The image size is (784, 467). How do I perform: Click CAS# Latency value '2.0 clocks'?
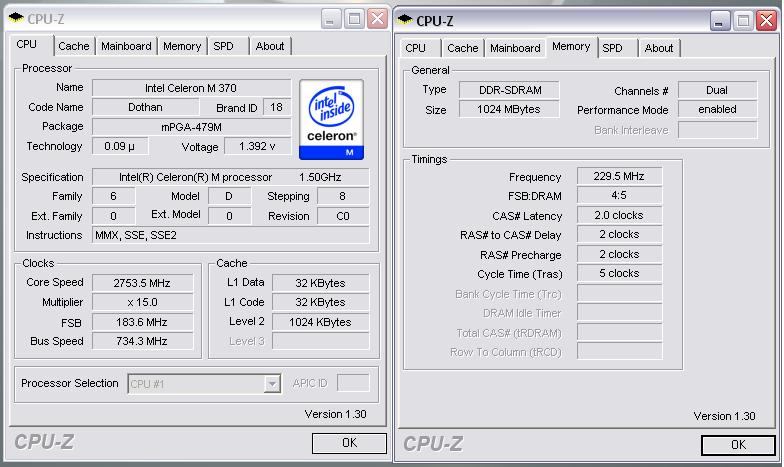pos(620,215)
